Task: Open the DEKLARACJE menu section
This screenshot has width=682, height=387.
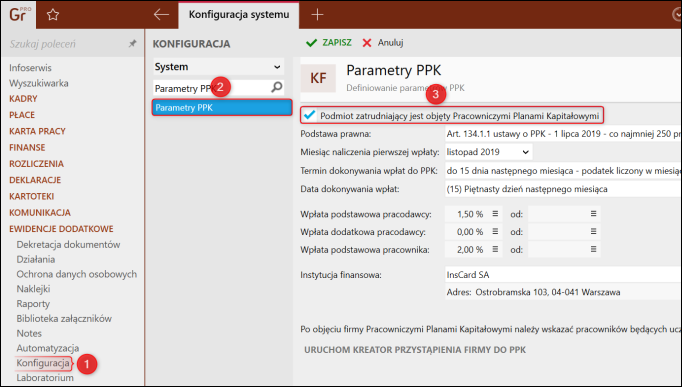Action: 35,180
